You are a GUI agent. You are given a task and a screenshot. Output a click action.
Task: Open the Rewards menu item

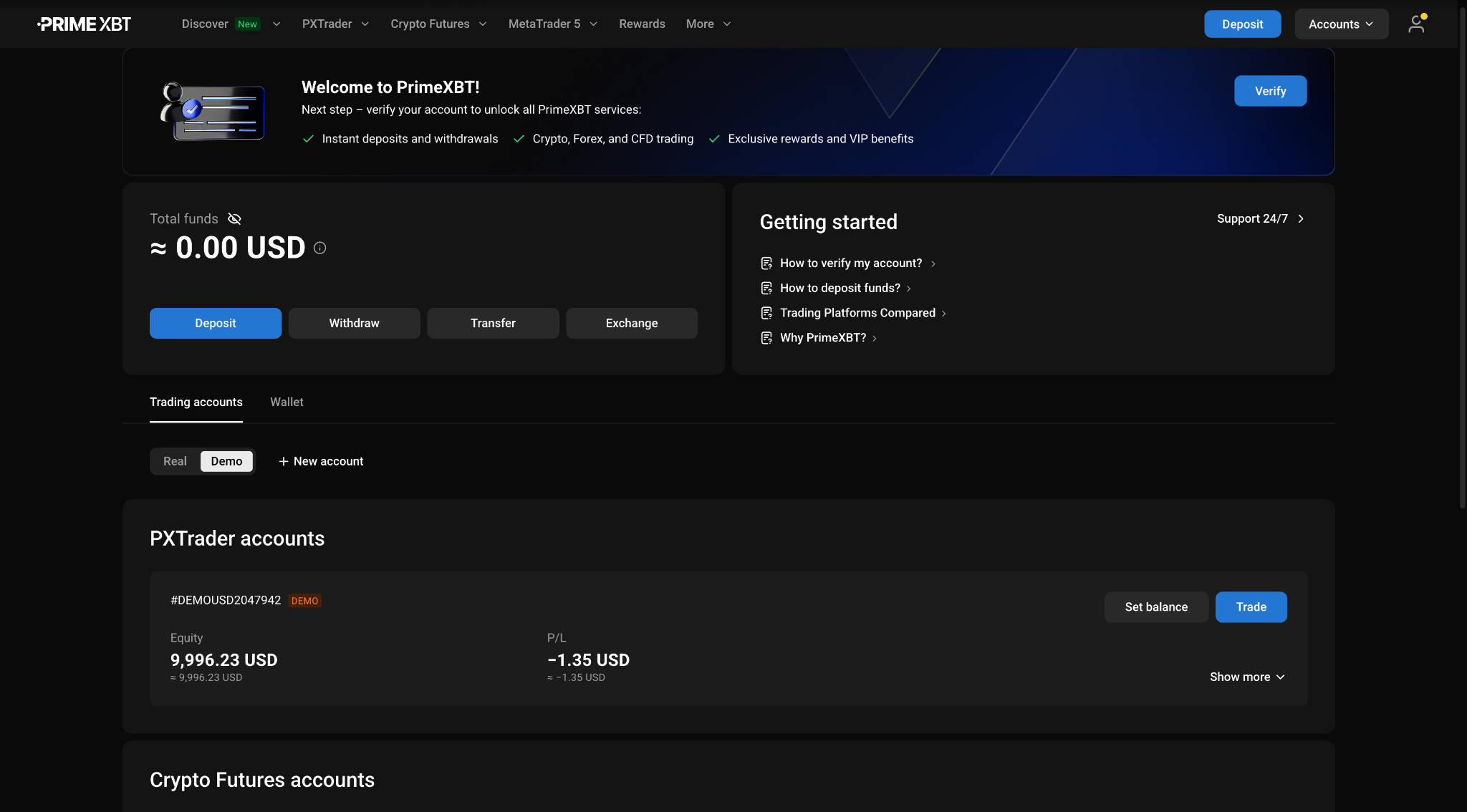tap(642, 24)
